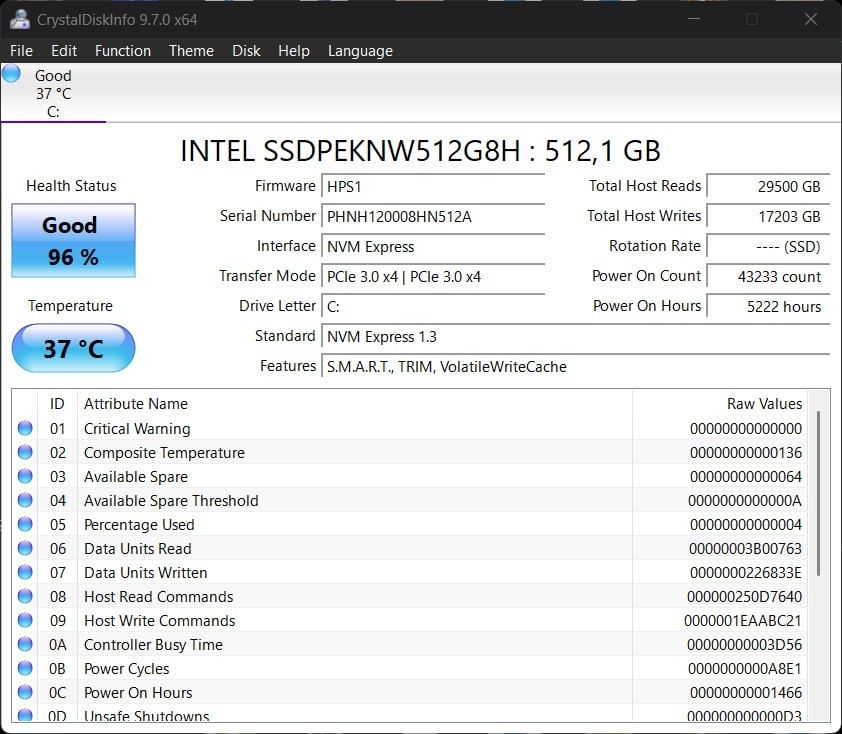Click Rotation Rate value ---- (SSD)
Viewport: 842px width, 734px height.
coord(768,246)
